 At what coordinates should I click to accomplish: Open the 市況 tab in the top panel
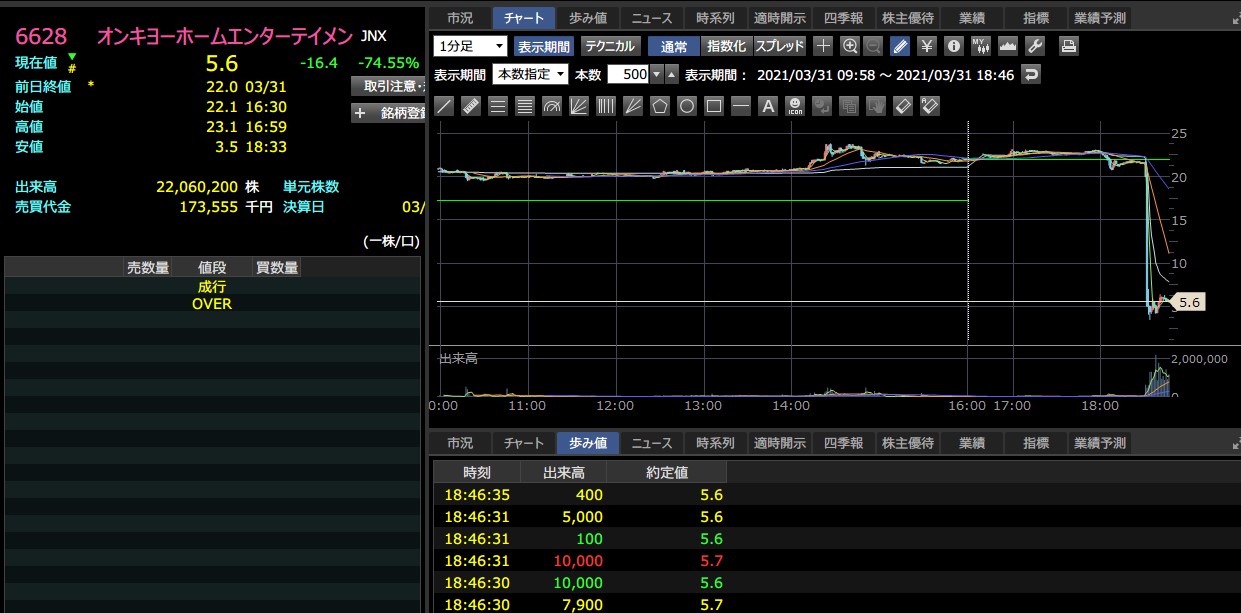coord(460,18)
